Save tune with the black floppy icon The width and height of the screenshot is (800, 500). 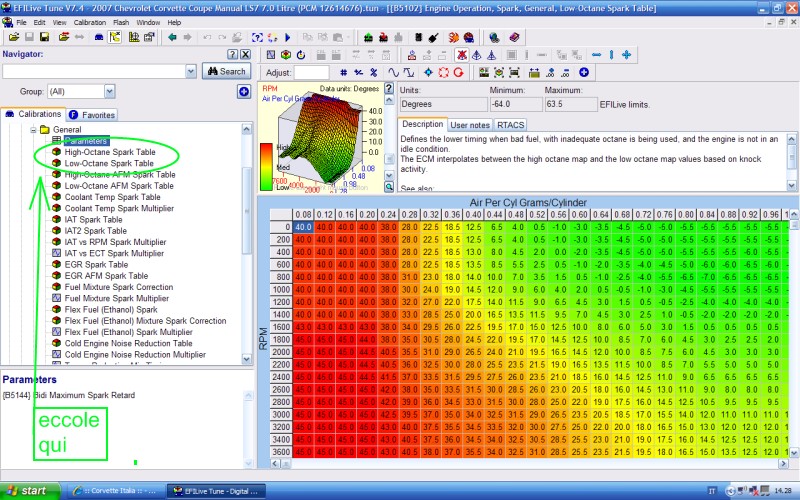pyautogui.click(x=44, y=37)
